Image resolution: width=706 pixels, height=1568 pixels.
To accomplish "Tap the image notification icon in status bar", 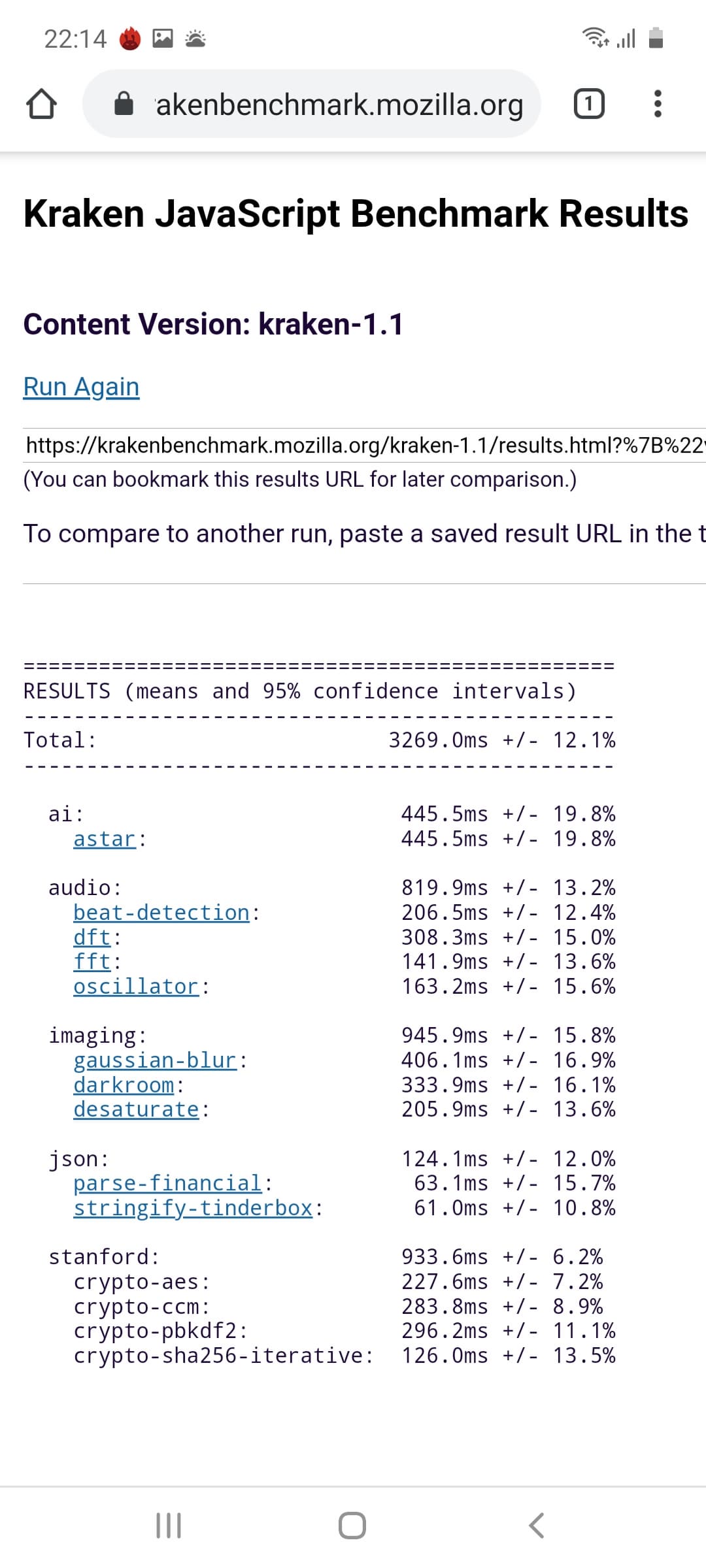I will [x=163, y=39].
